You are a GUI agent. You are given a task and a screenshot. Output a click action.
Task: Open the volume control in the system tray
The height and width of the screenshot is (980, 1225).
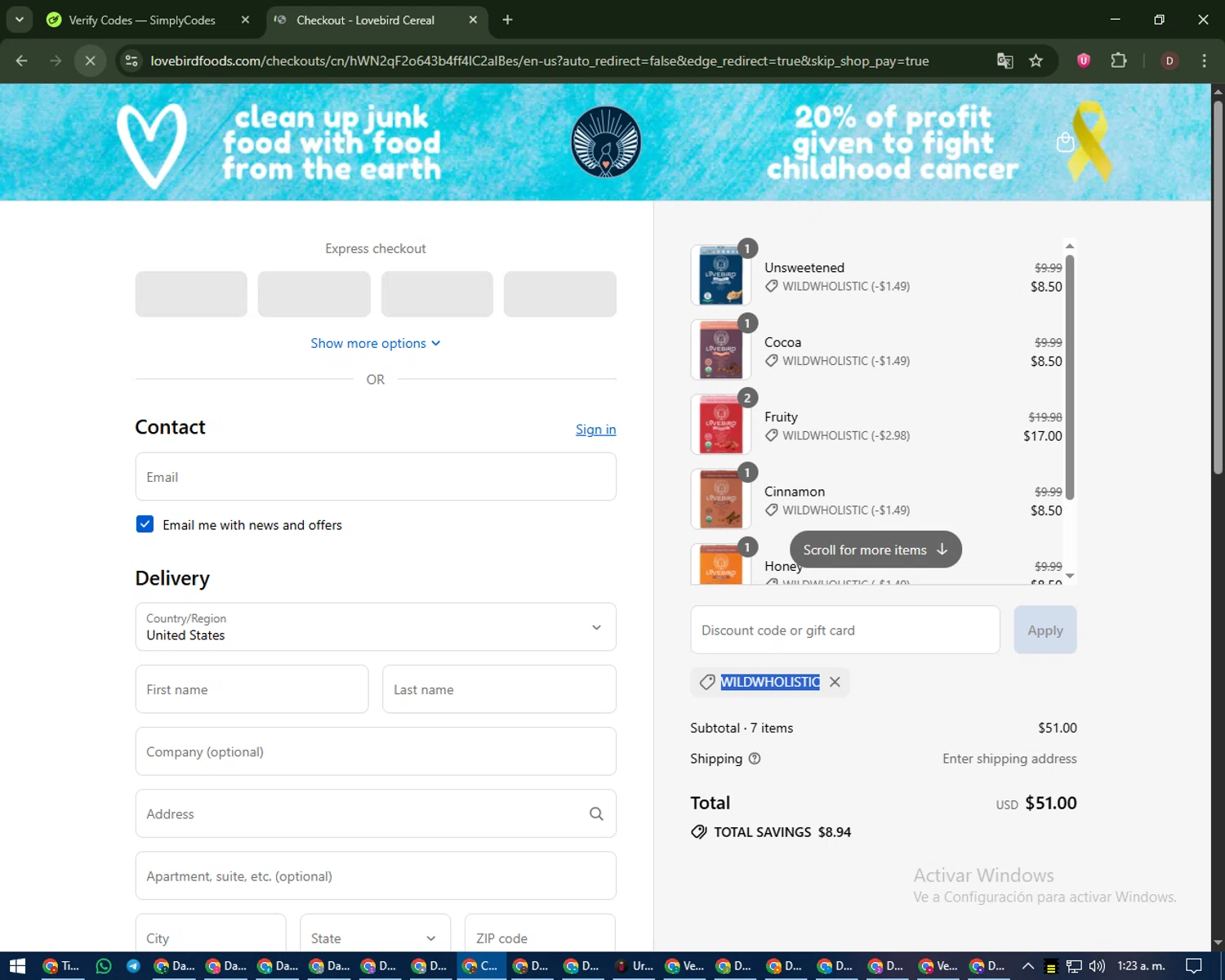point(1097,966)
